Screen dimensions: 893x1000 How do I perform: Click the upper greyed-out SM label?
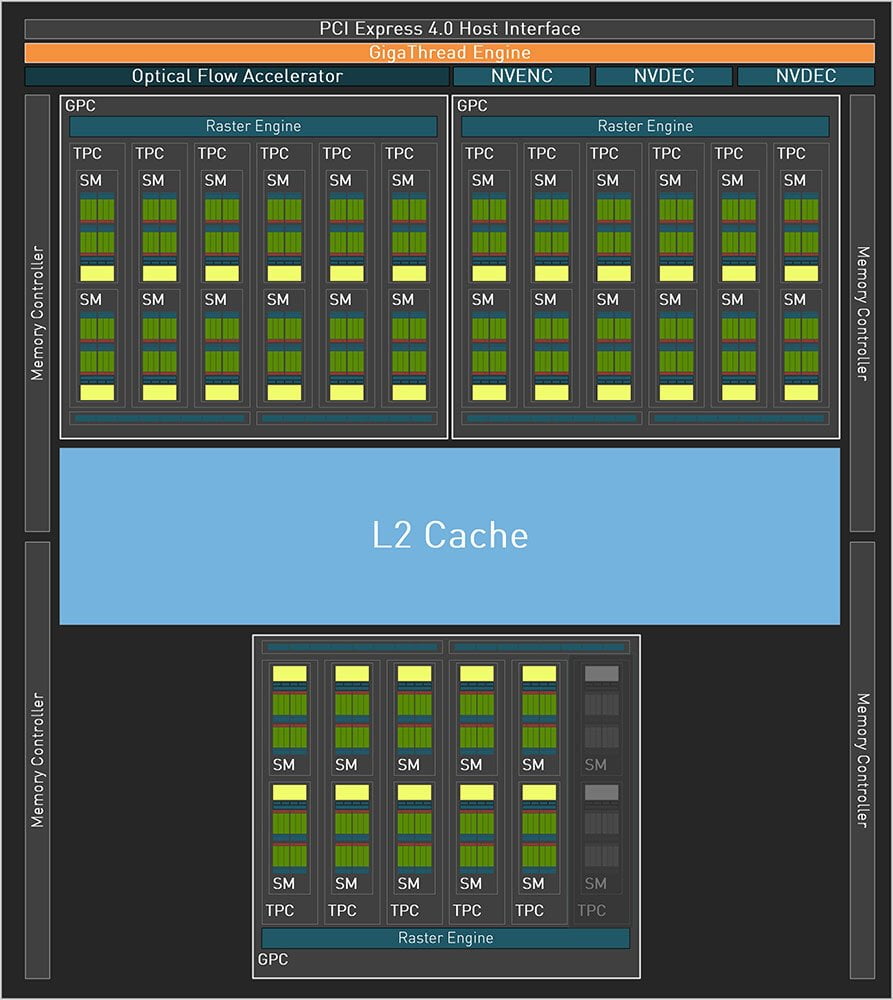(x=596, y=765)
